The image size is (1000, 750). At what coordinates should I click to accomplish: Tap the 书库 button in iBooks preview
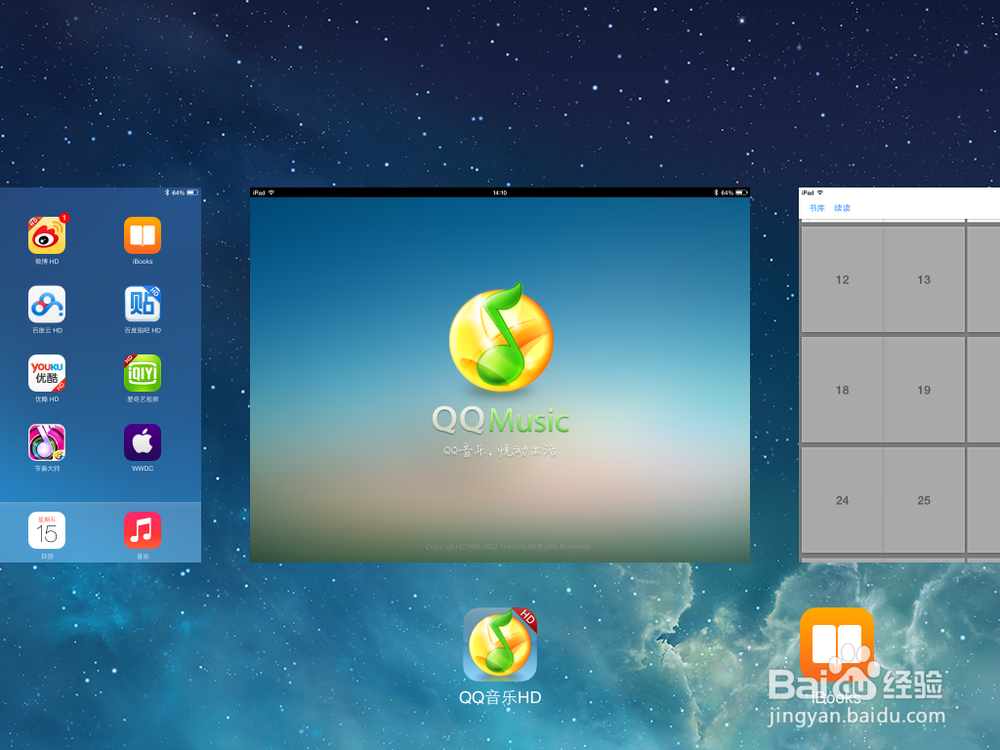(817, 208)
